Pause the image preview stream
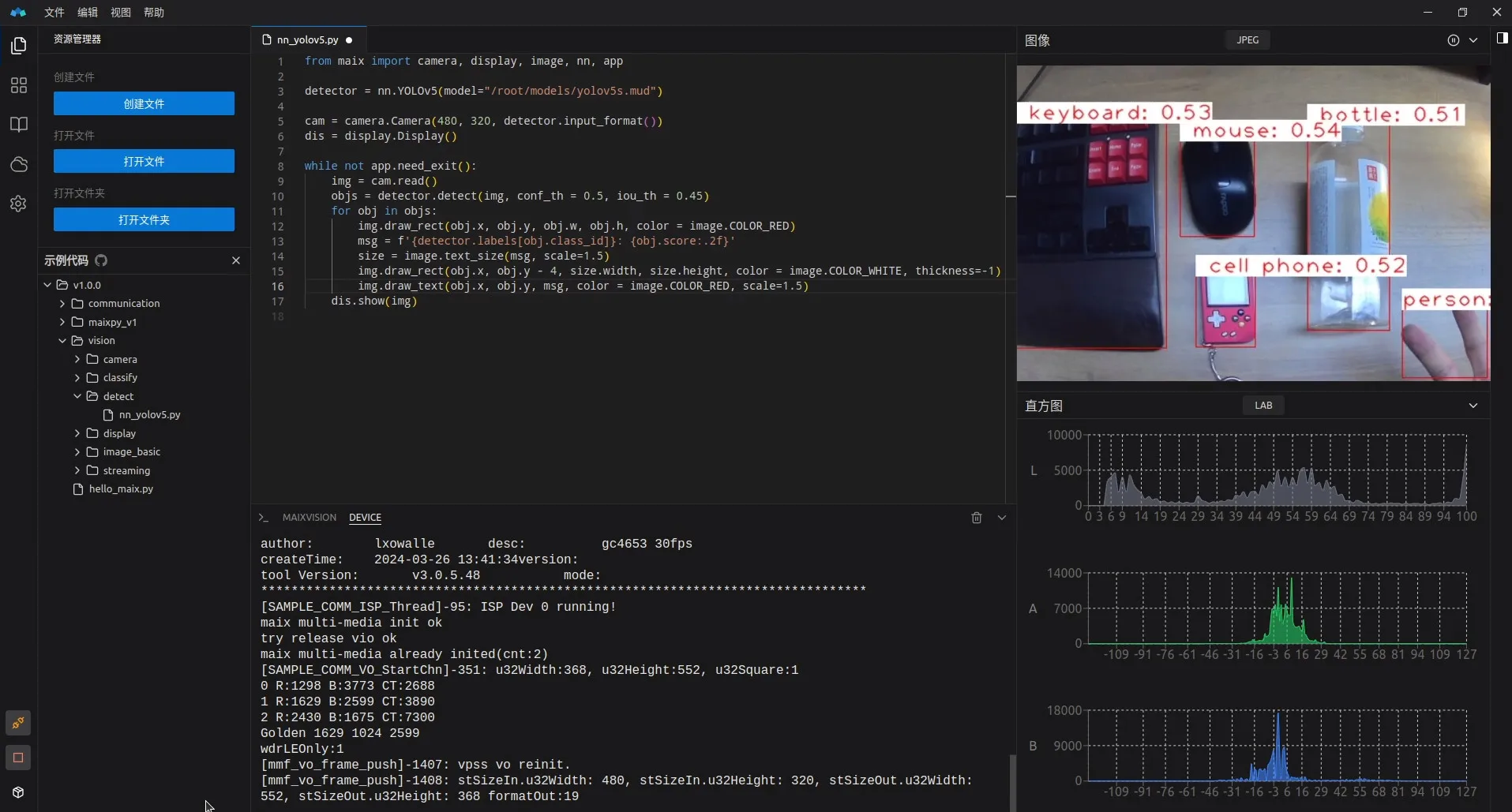 tap(1453, 40)
